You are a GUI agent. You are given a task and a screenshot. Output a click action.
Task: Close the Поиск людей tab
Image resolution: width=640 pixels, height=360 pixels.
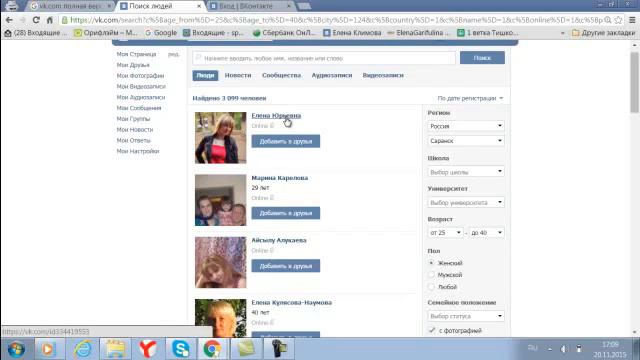pos(199,6)
